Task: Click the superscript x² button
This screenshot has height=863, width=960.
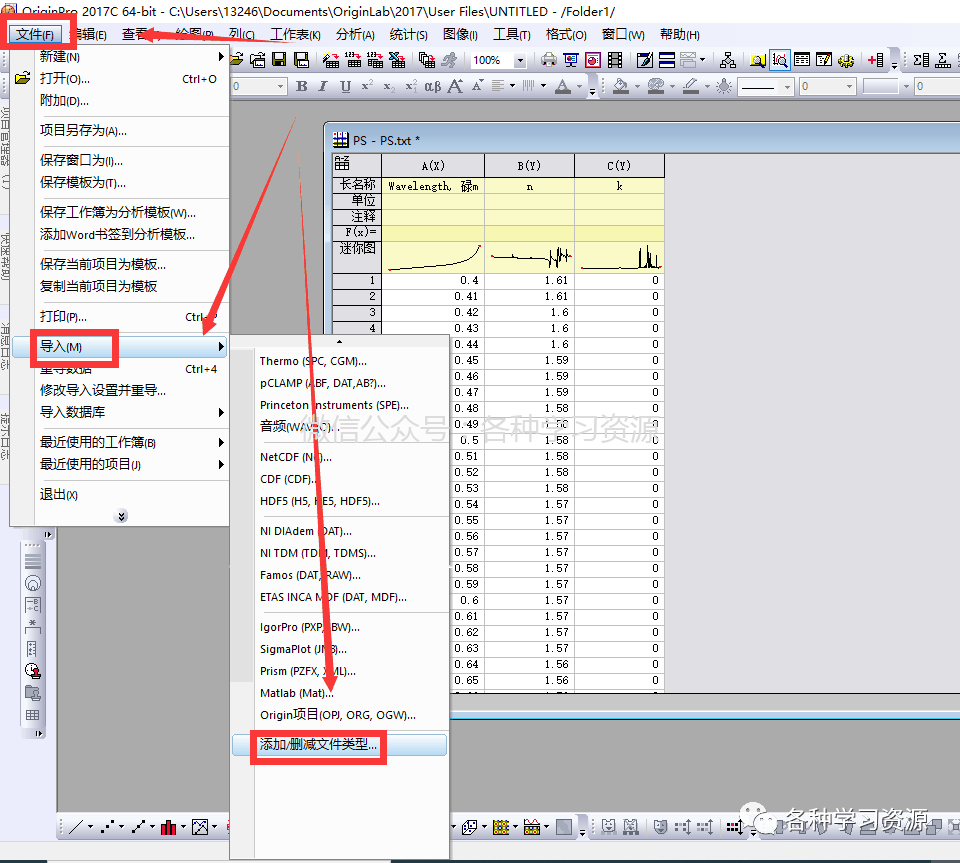Action: point(367,87)
